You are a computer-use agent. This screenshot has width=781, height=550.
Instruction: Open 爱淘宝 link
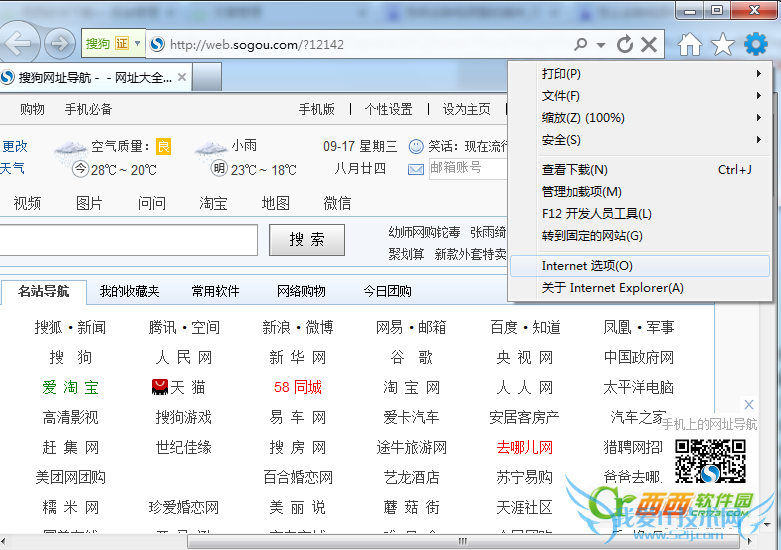(x=70, y=387)
